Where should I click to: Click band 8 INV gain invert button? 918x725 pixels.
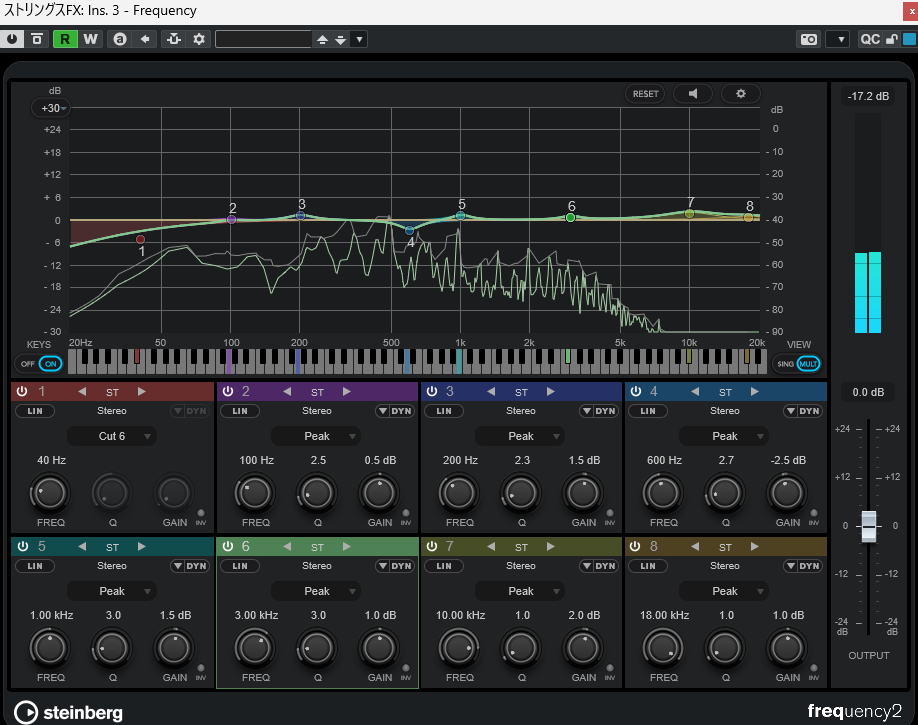[813, 669]
